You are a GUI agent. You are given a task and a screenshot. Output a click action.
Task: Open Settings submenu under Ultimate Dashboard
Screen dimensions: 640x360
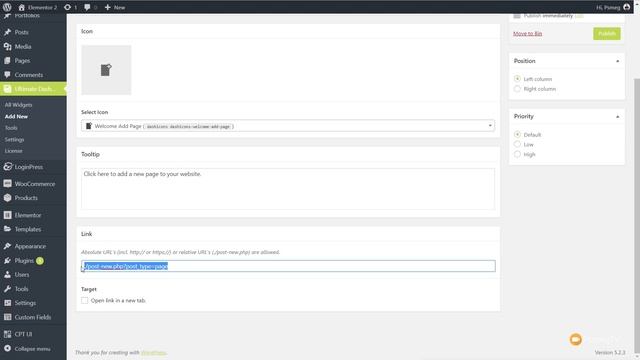pos(14,140)
